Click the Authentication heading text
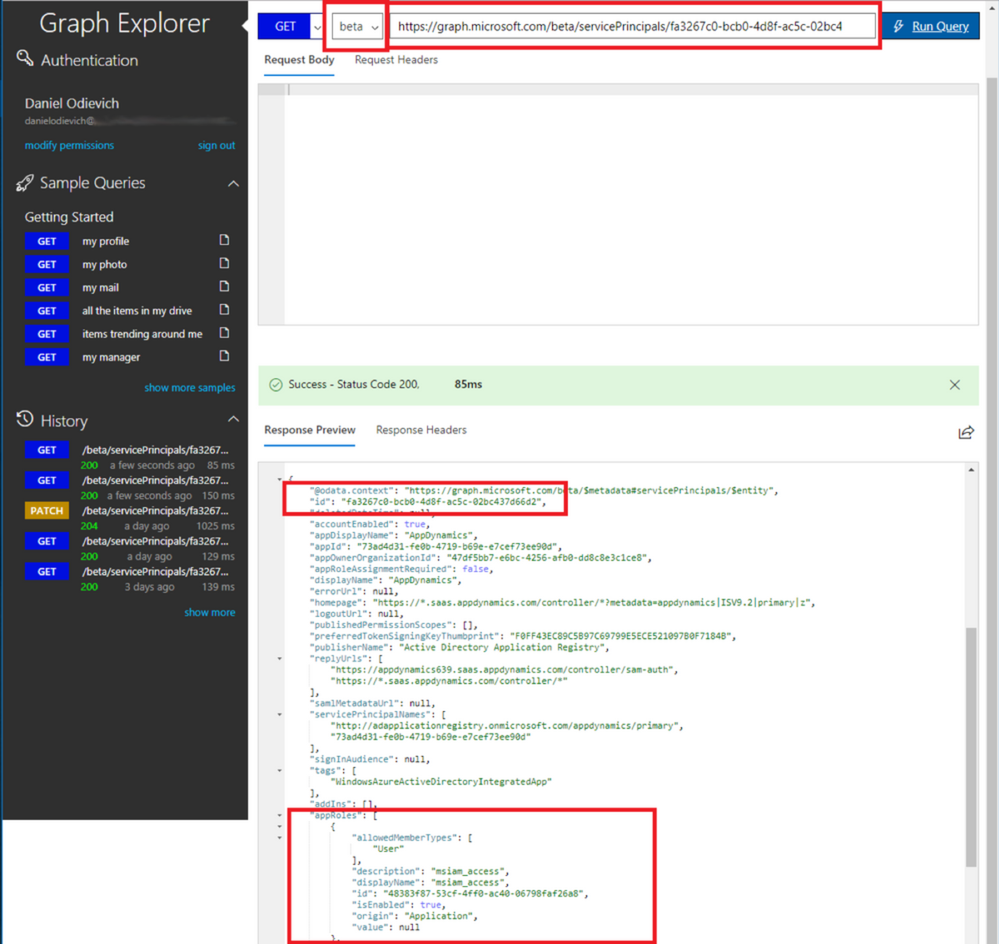Screen dimensions: 999x944 tap(89, 60)
